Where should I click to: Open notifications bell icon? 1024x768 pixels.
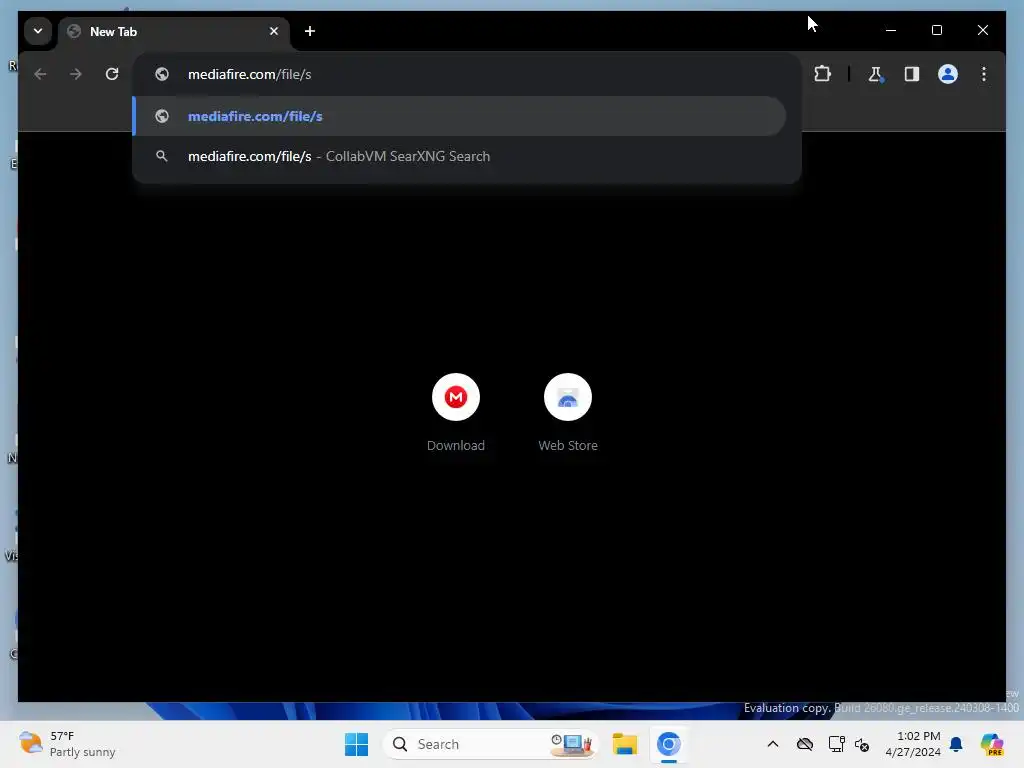(x=956, y=744)
